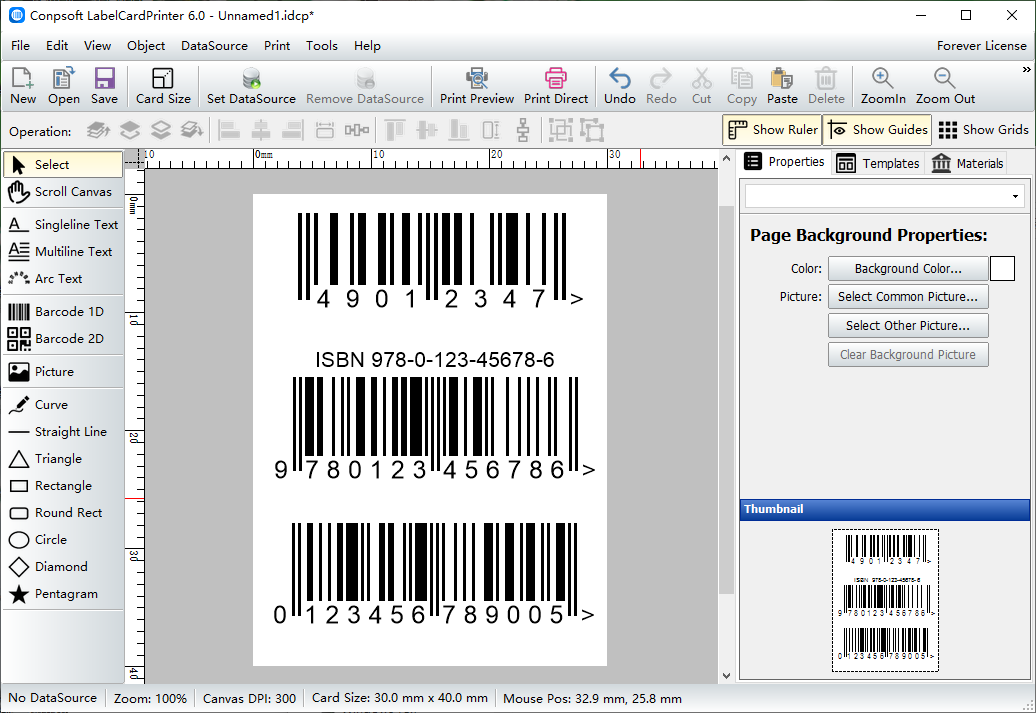Screen dimensions: 1036x713
Task: Click the Zoom Out magnifier
Action: [945, 86]
